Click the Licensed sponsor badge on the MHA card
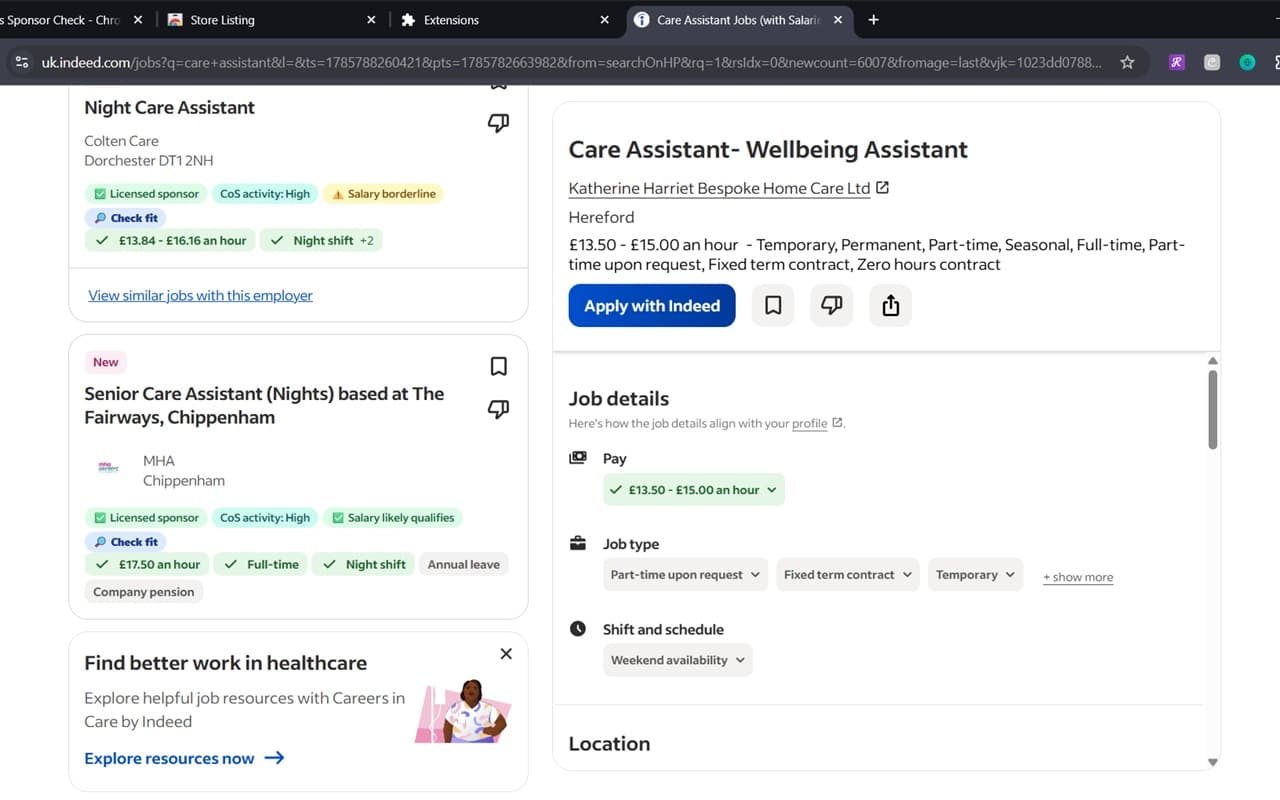This screenshot has height=800, width=1280. click(146, 518)
